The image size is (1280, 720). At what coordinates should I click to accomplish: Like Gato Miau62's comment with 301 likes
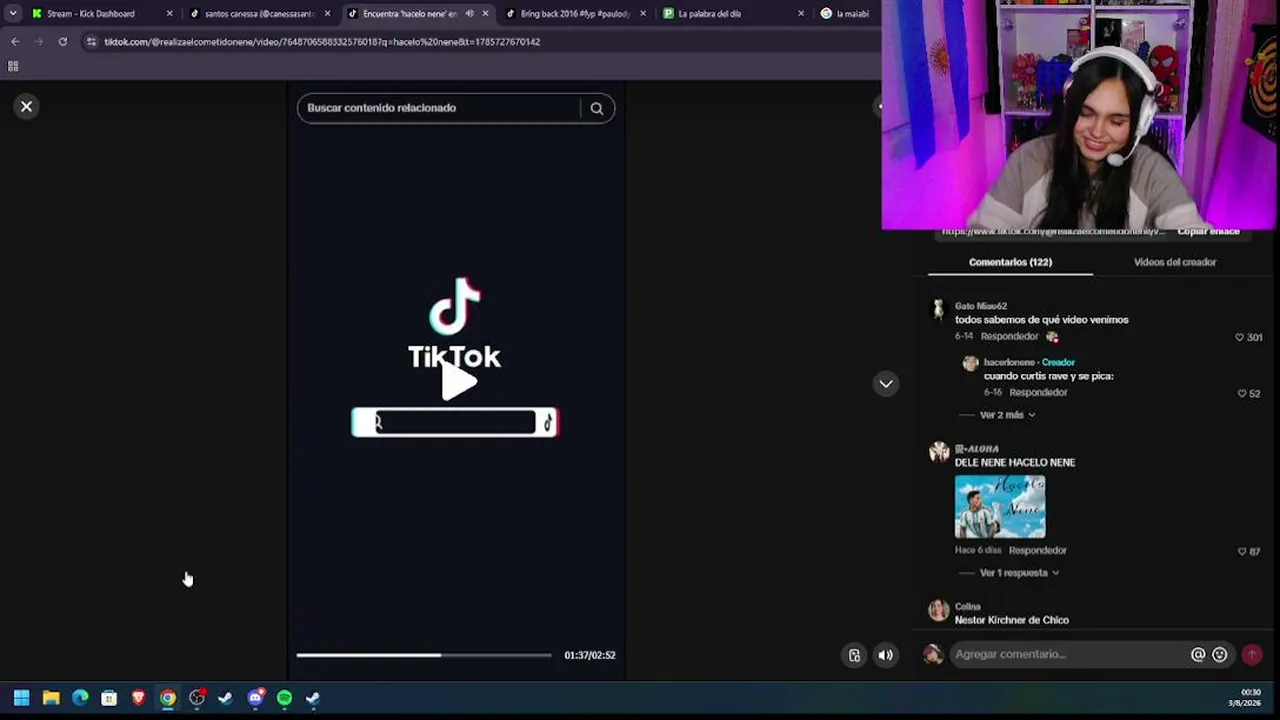point(1240,337)
